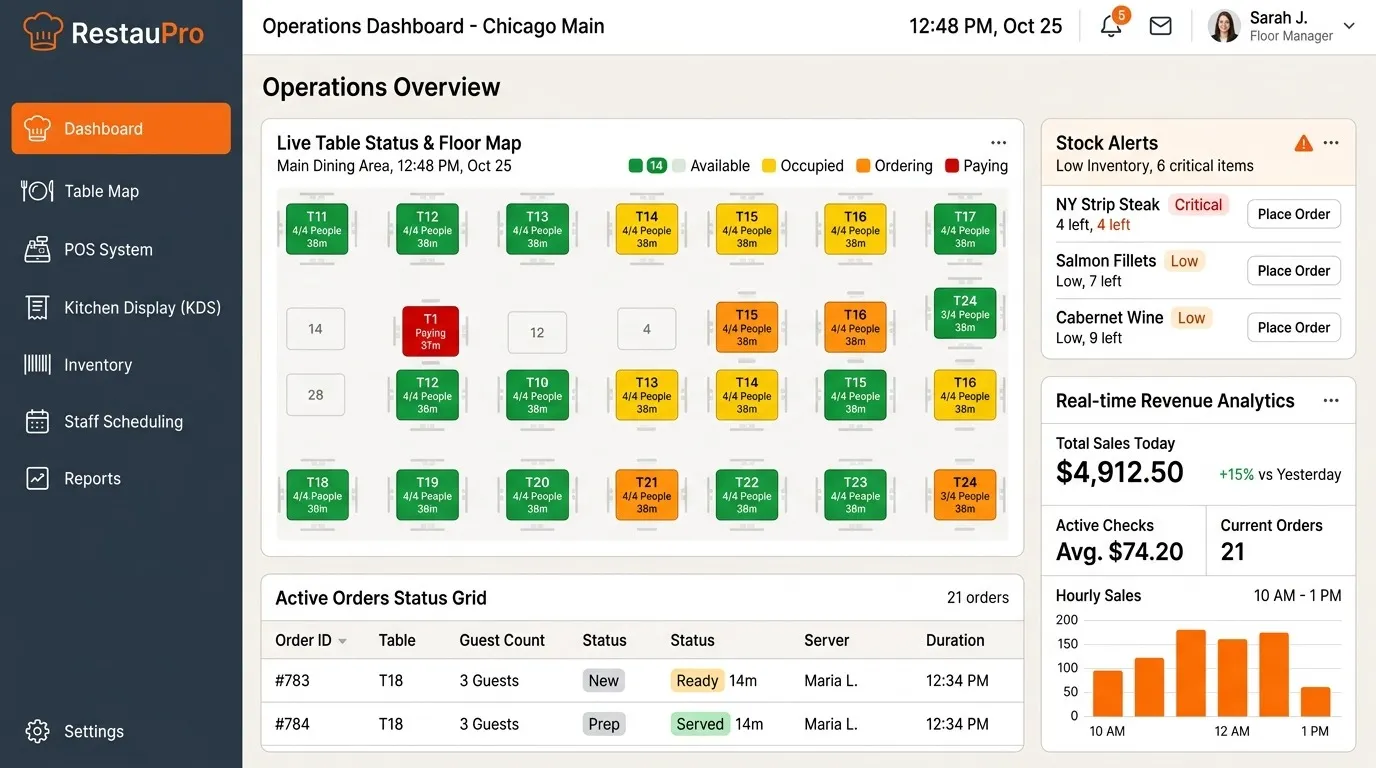
Task: Click the Guest Count column header
Action: (502, 641)
